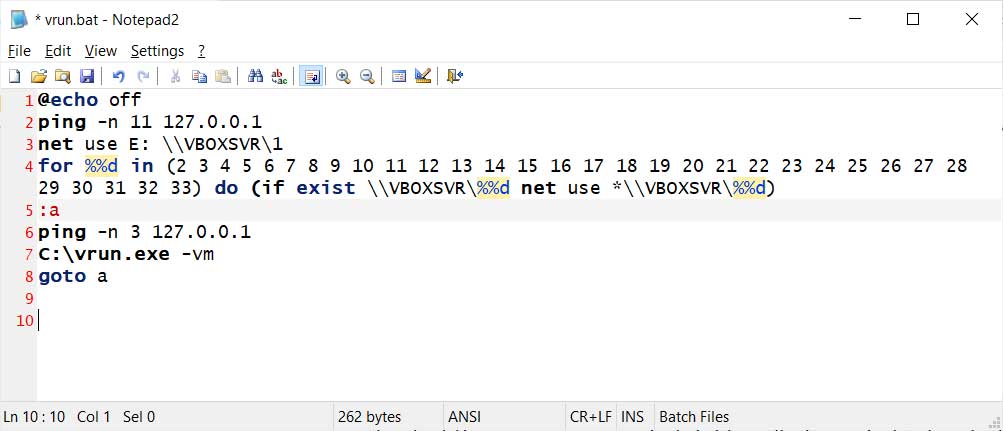Click line number 9 in the margin
Viewport: 1003px width, 431px height.
[28, 299]
